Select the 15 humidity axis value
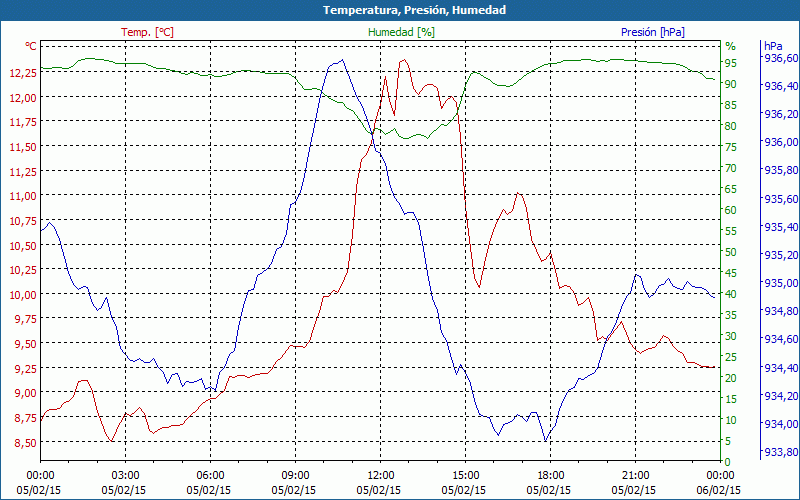This screenshot has height=500, width=800. tap(731, 399)
